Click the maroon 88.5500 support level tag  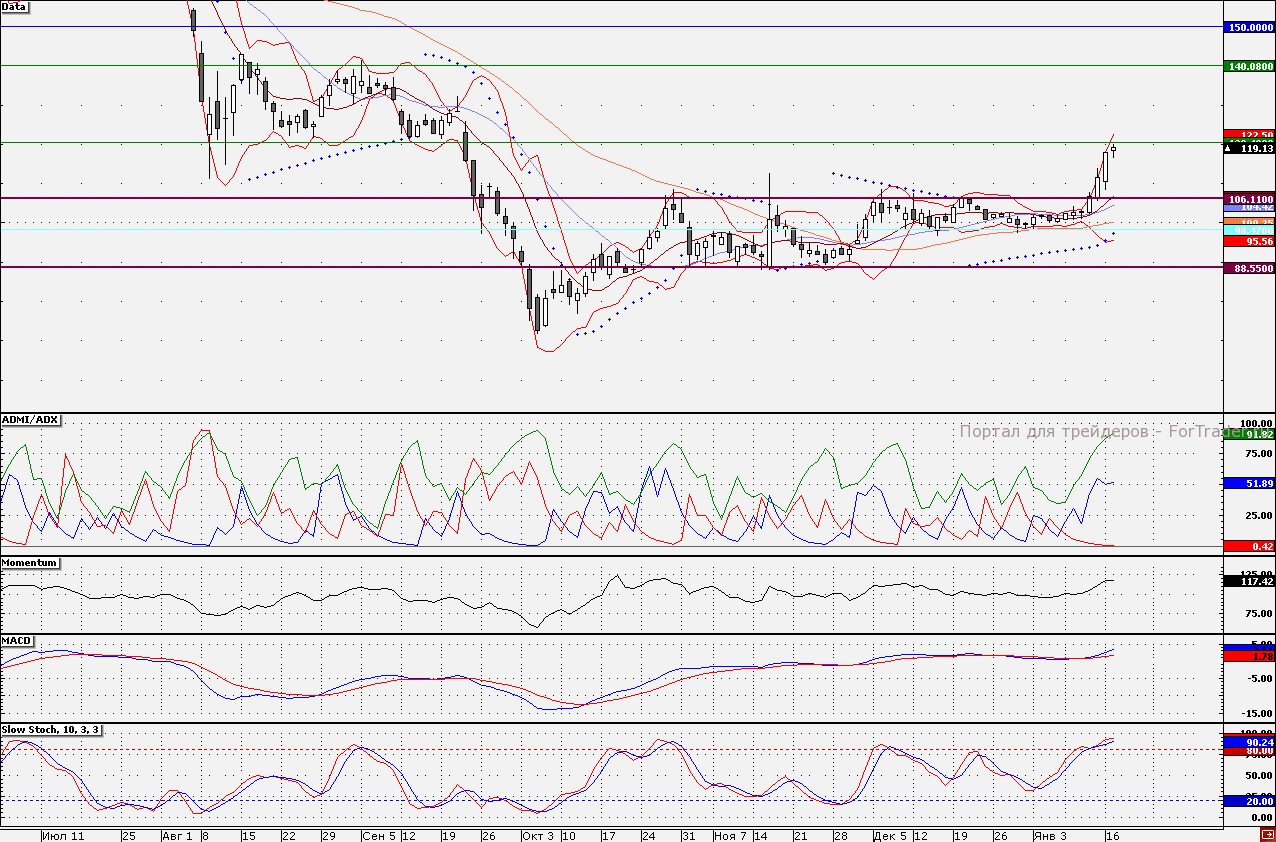click(x=1249, y=268)
